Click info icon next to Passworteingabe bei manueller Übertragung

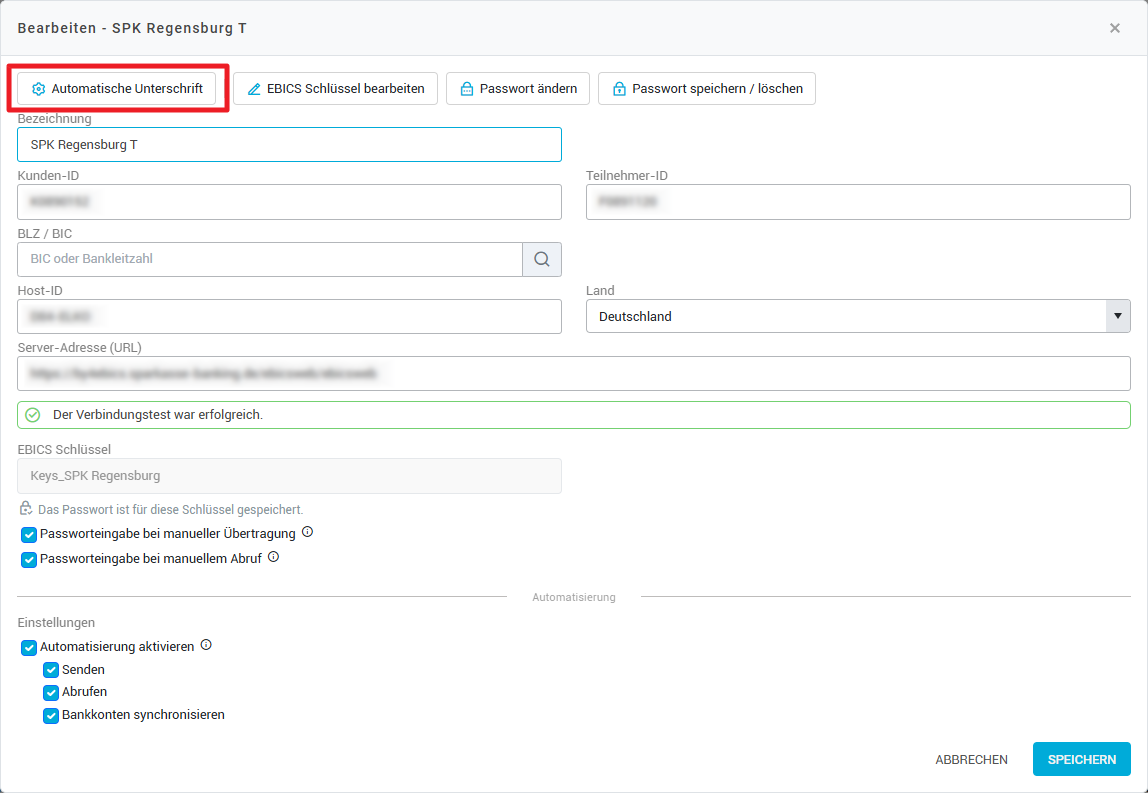tap(307, 532)
